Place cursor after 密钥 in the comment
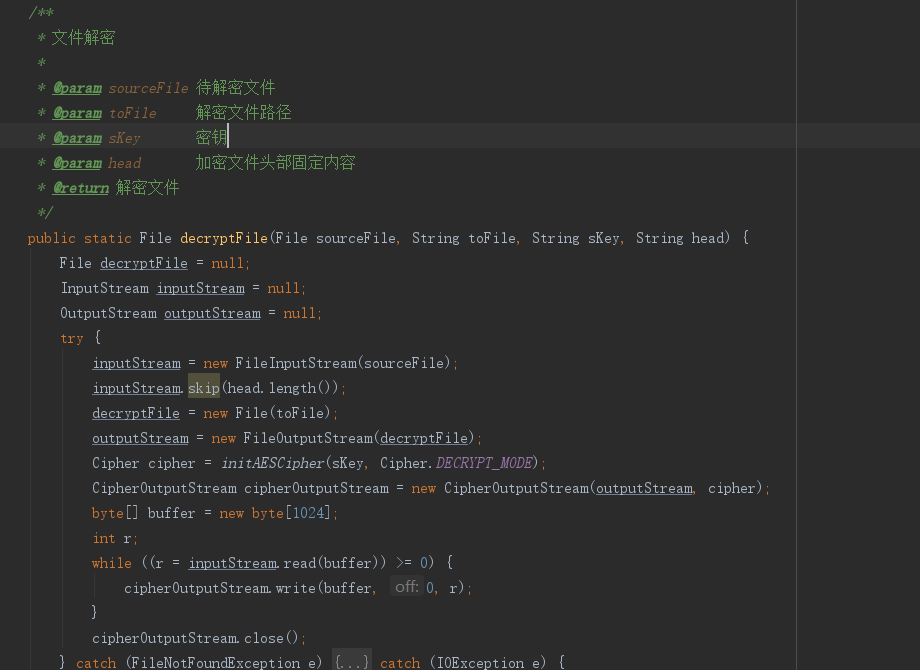The image size is (920, 670). pos(229,137)
